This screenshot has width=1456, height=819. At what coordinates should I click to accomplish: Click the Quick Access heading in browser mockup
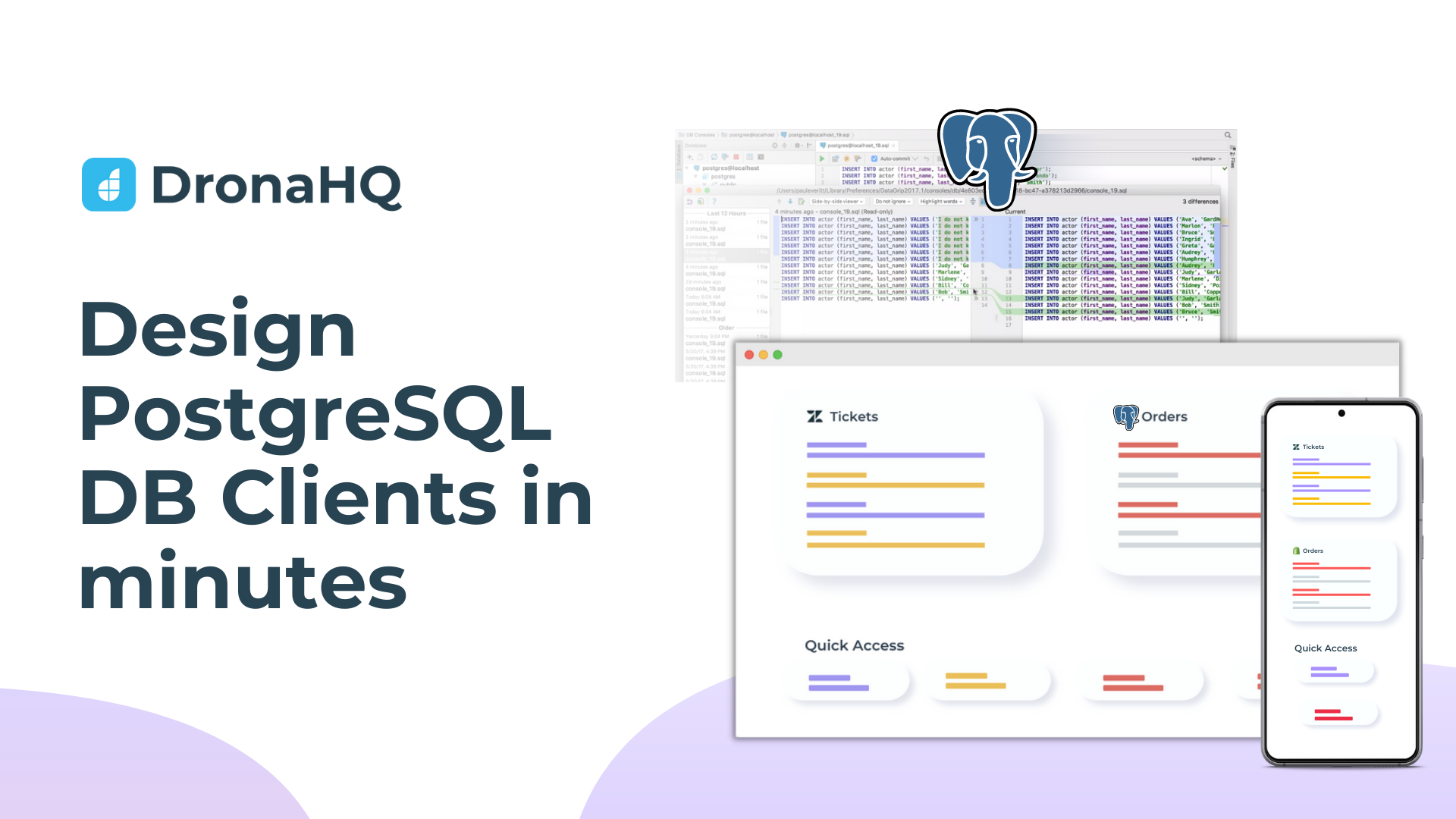[x=855, y=645]
